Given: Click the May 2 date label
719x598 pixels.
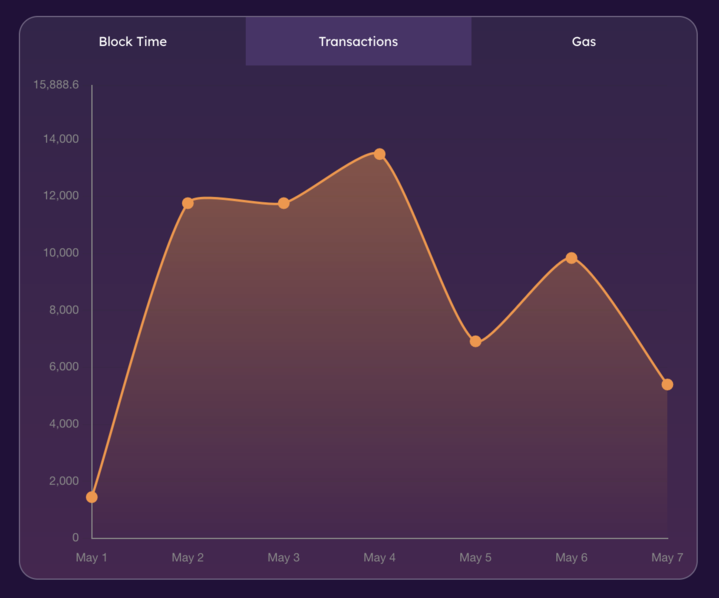Looking at the screenshot, I should pyautogui.click(x=188, y=558).
